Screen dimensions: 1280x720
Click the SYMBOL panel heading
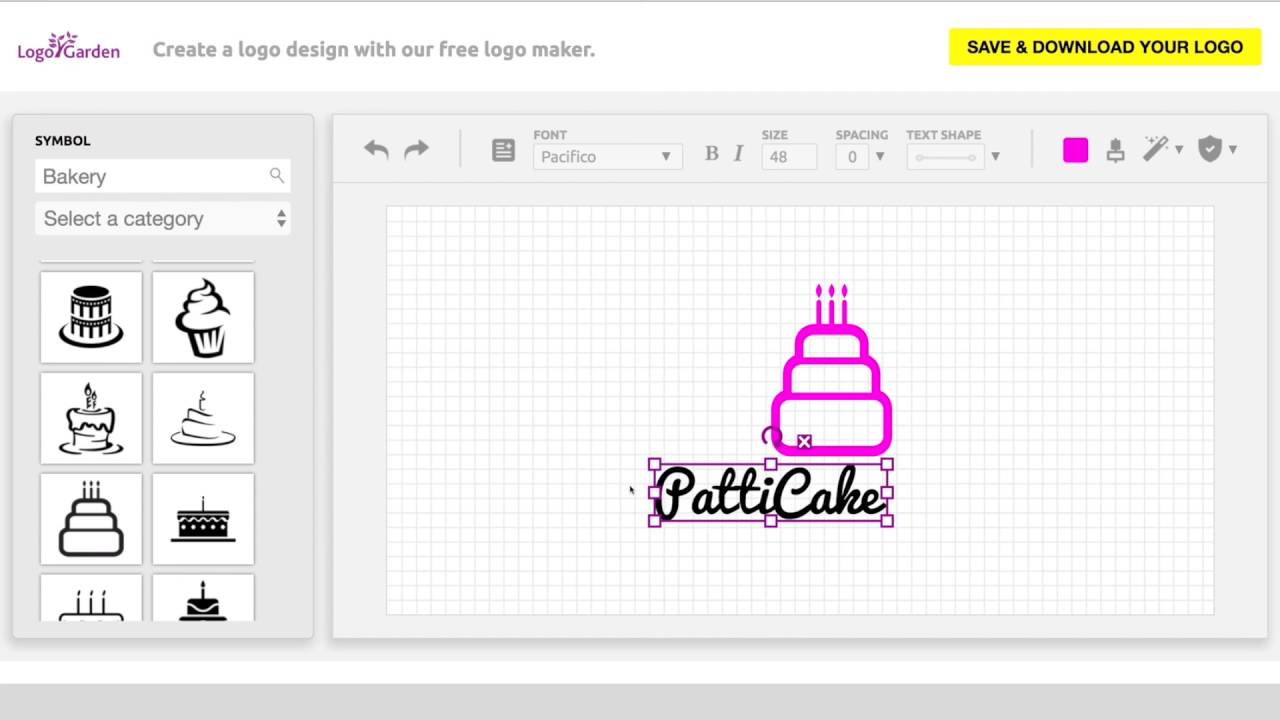[x=63, y=141]
